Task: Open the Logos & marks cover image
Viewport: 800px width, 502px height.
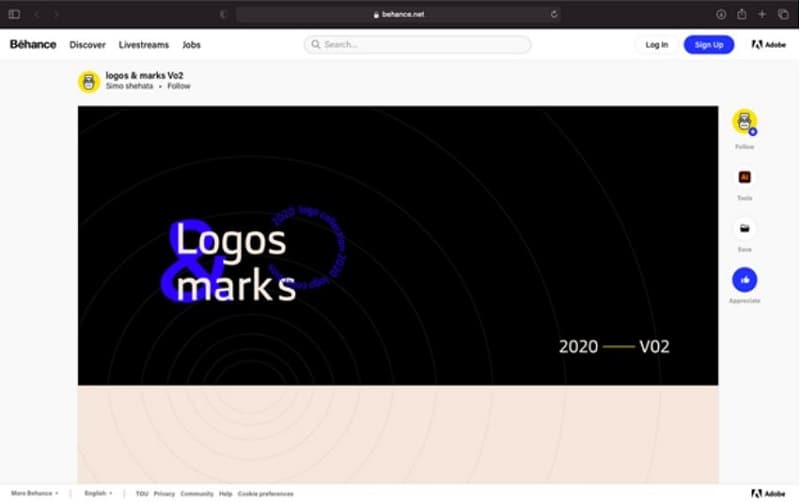Action: coord(398,245)
